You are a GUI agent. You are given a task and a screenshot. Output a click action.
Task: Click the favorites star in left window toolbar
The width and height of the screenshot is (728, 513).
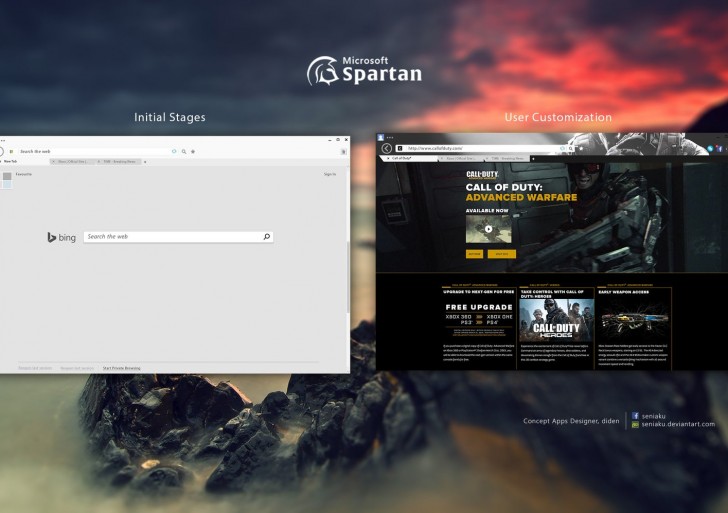193,151
